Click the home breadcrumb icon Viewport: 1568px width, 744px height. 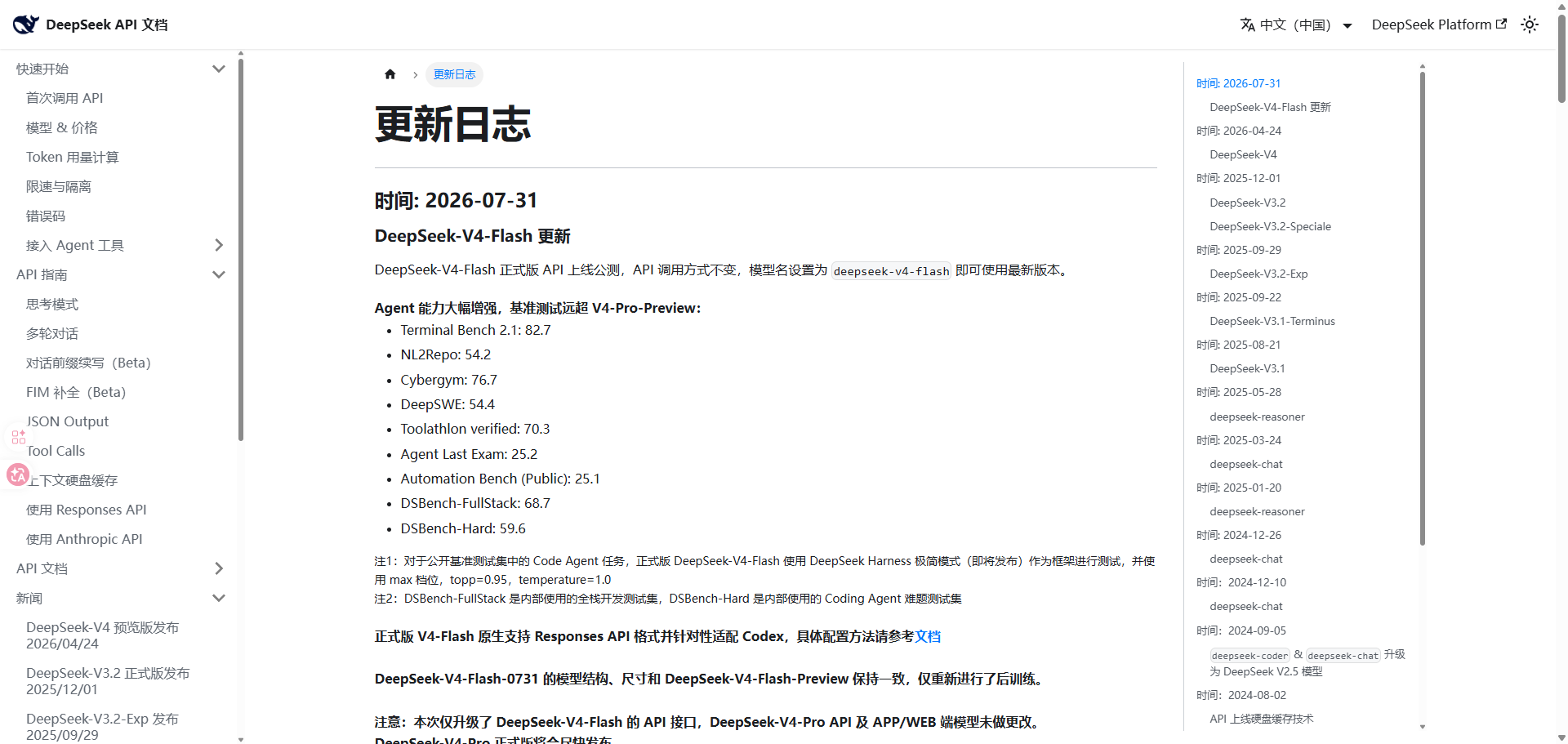tap(390, 74)
